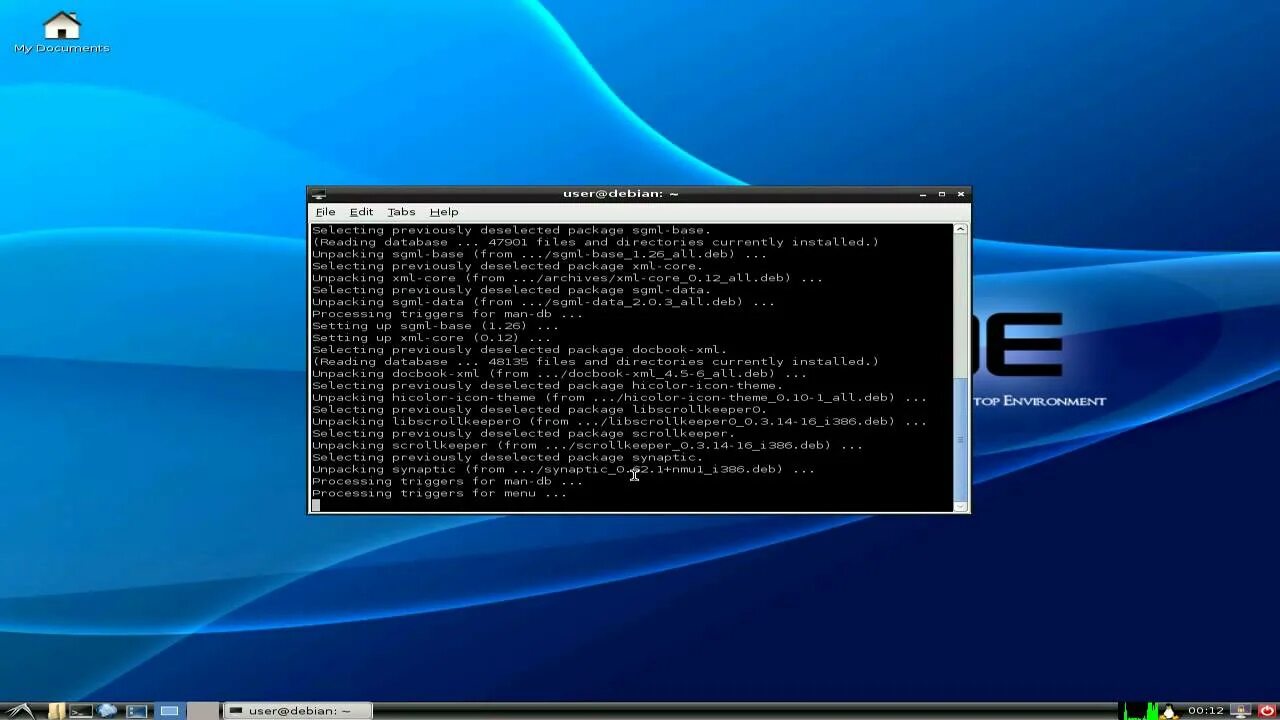Minimize the terminal window
Screen dimensions: 1280x720
[922, 194]
